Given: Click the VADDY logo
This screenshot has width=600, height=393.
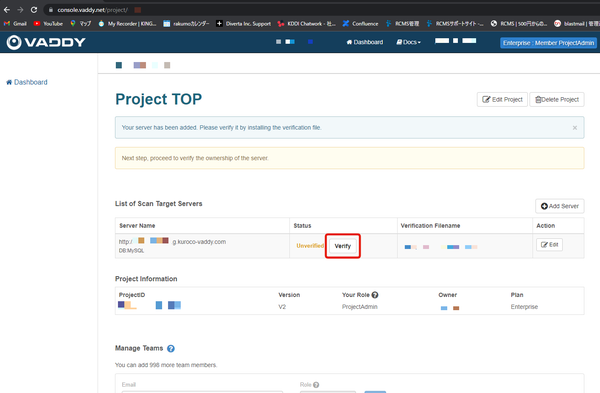Looking at the screenshot, I should (46, 42).
